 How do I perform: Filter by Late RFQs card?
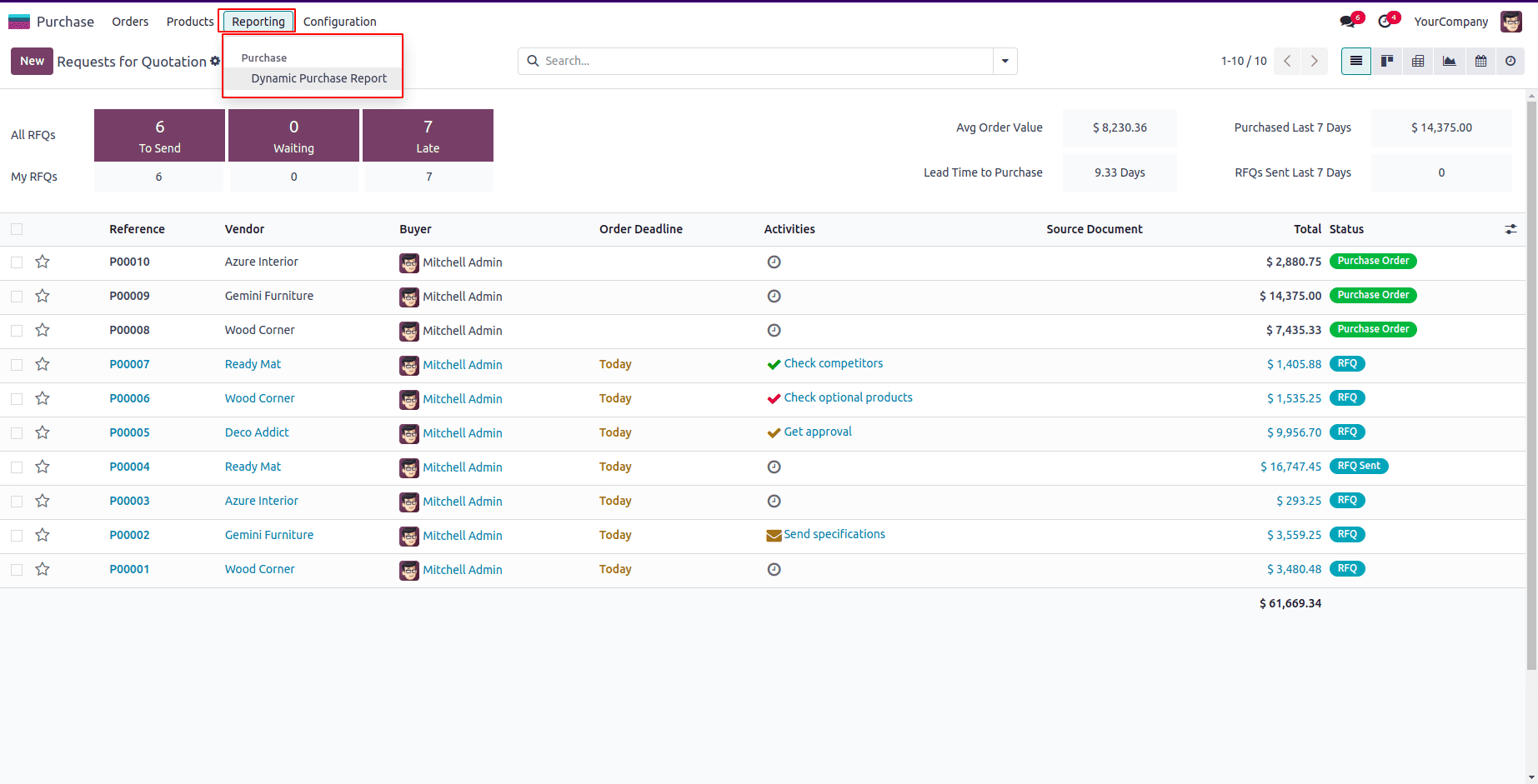[428, 135]
